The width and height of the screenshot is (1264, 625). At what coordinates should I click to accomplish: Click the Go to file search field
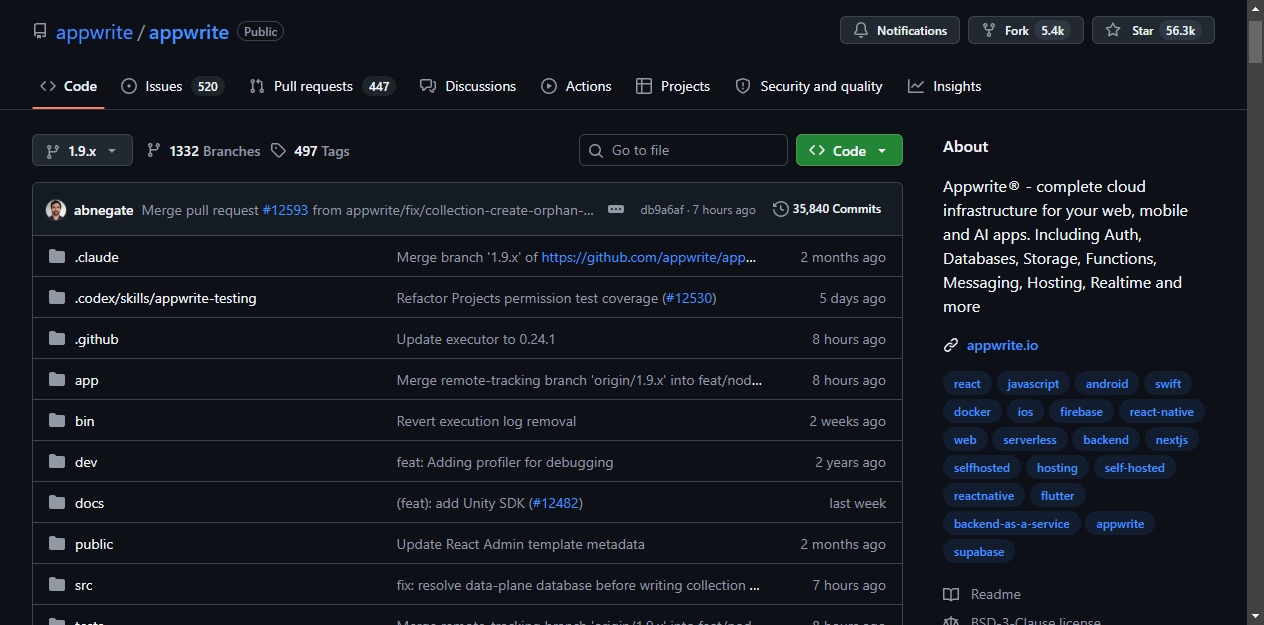[x=683, y=150]
